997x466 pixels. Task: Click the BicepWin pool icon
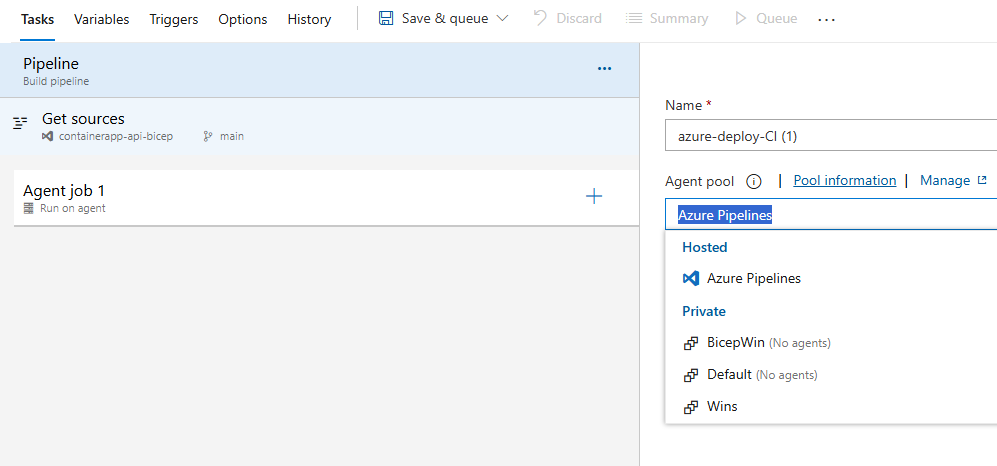691,343
